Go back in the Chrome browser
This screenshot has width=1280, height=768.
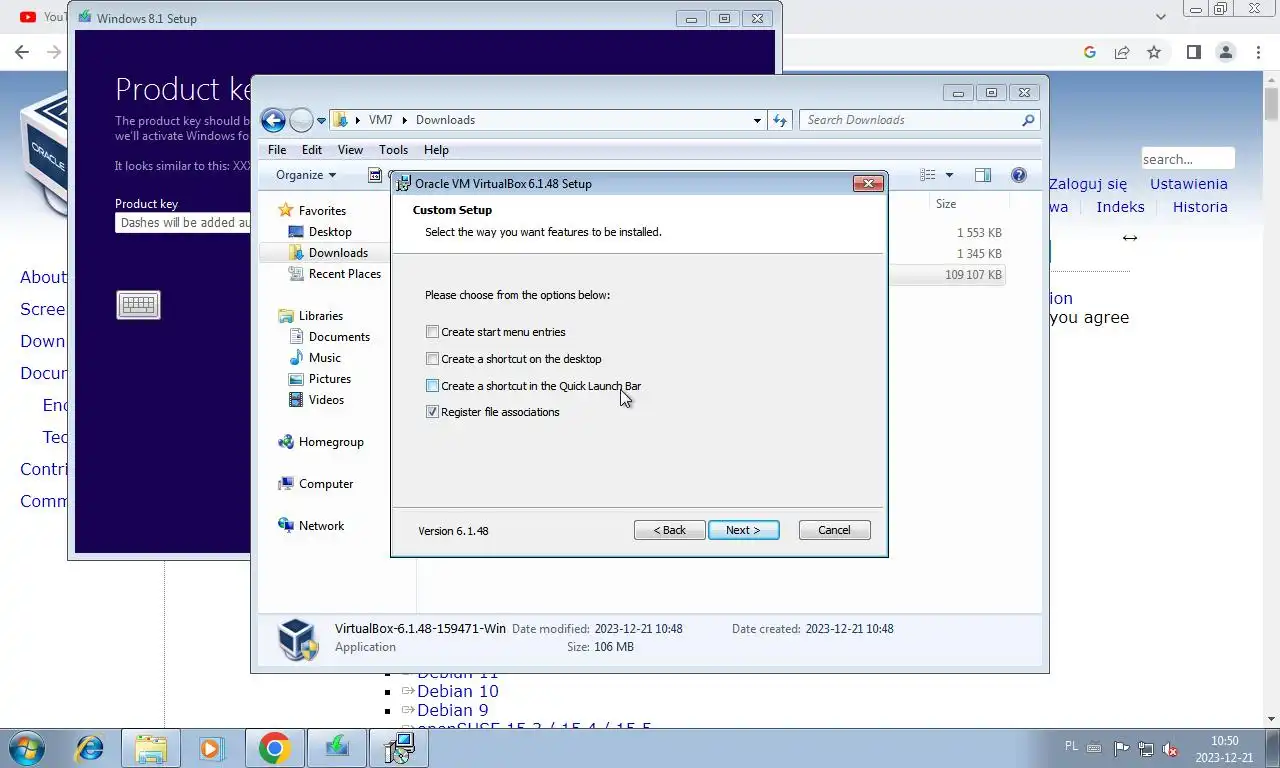coord(22,52)
